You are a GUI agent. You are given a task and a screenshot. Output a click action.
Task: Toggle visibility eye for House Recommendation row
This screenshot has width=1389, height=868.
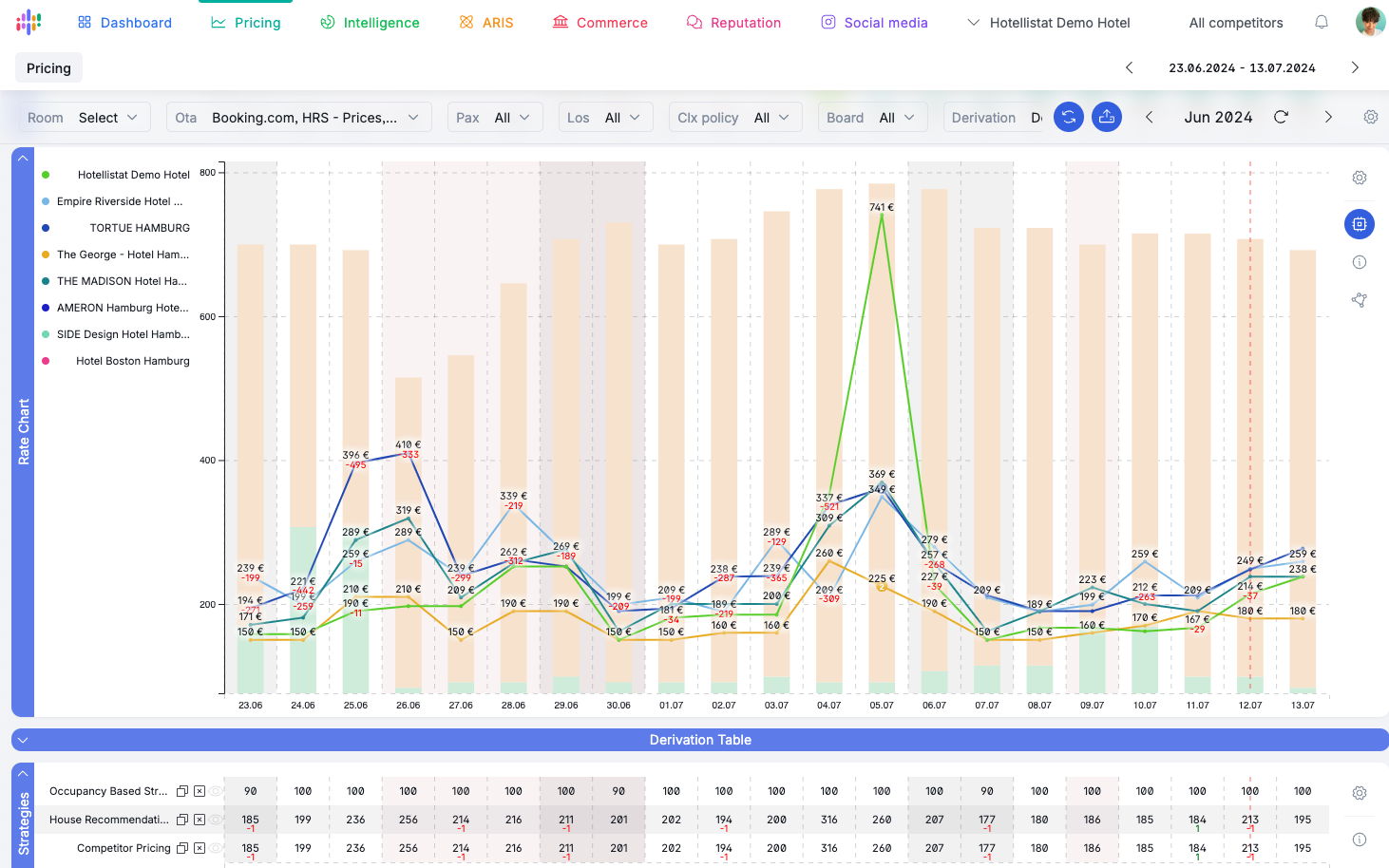[x=217, y=820]
